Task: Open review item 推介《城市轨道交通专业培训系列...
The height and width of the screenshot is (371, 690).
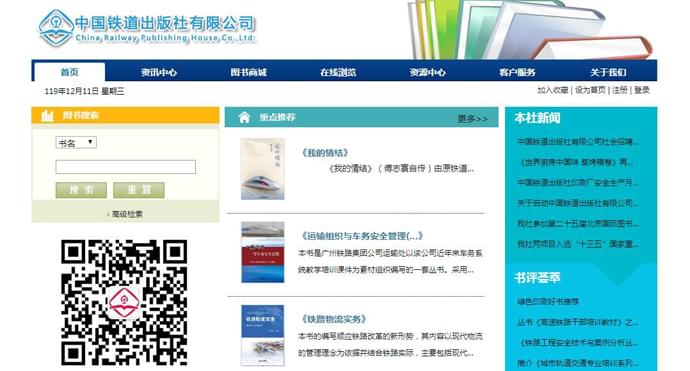Action: (x=577, y=363)
